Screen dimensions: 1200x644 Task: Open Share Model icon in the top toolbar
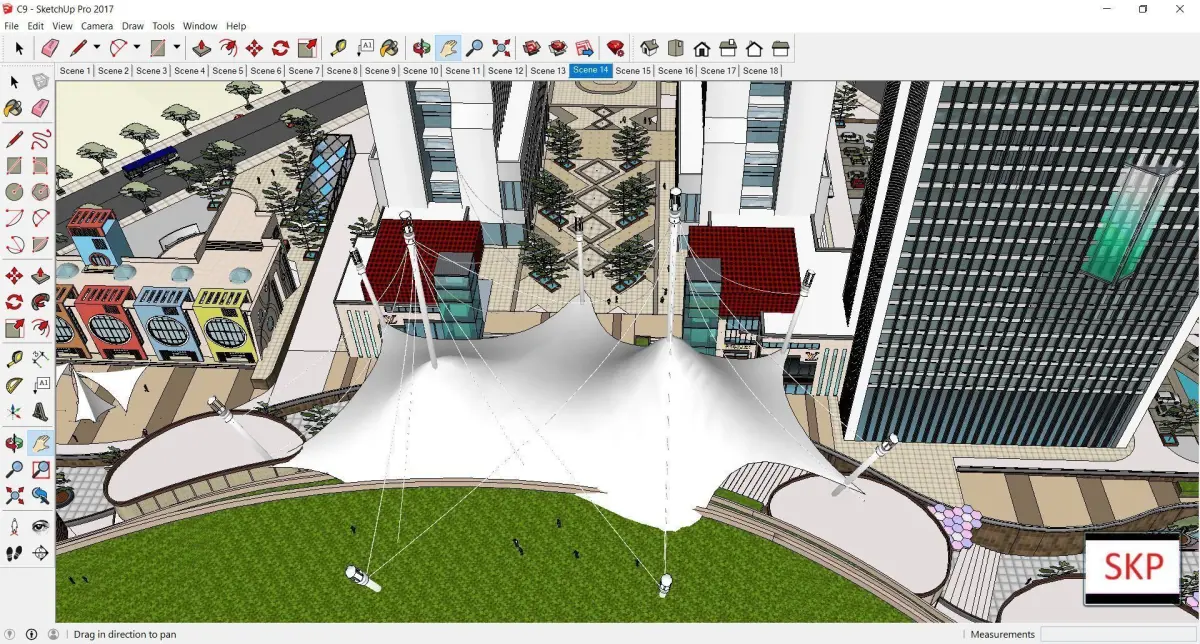(557, 47)
